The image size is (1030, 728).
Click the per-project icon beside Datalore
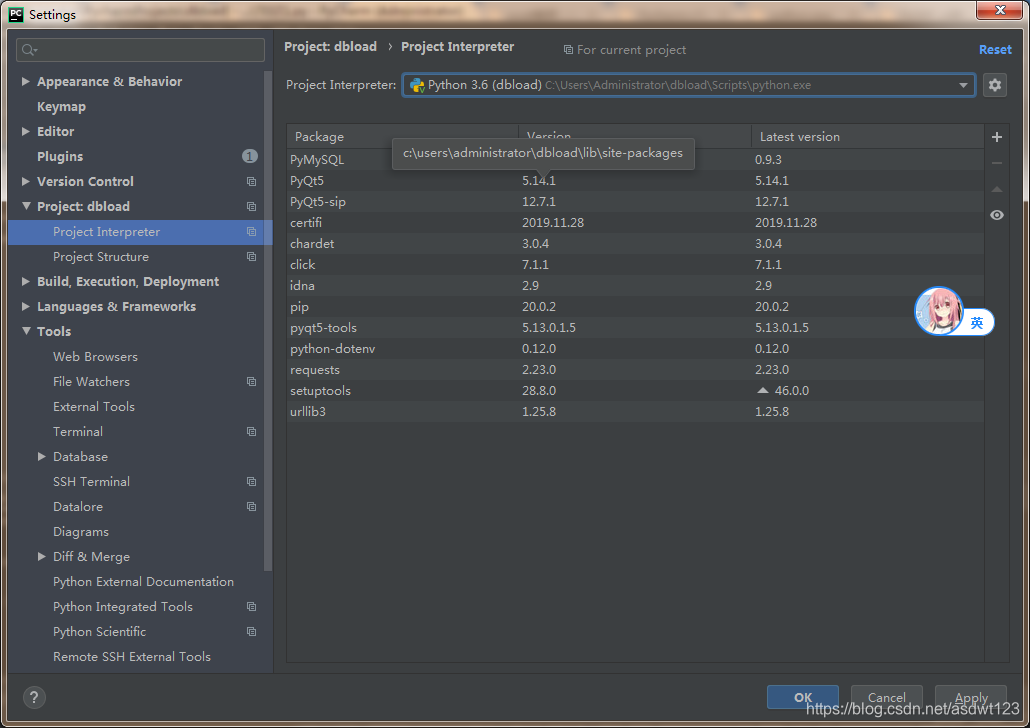coord(251,506)
